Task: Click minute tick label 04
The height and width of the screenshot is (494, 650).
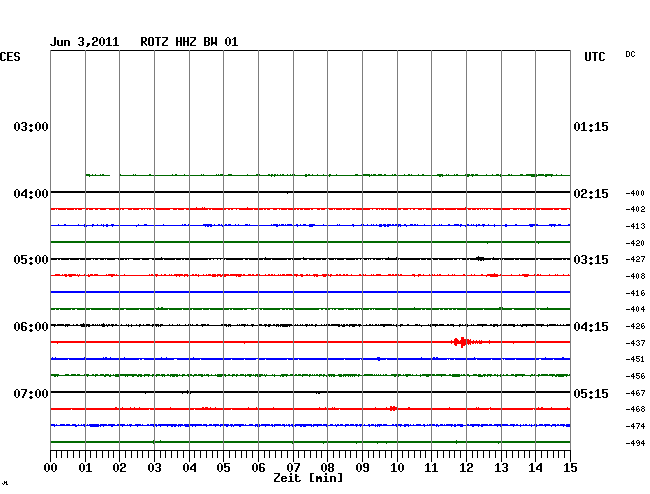Action: [189, 468]
